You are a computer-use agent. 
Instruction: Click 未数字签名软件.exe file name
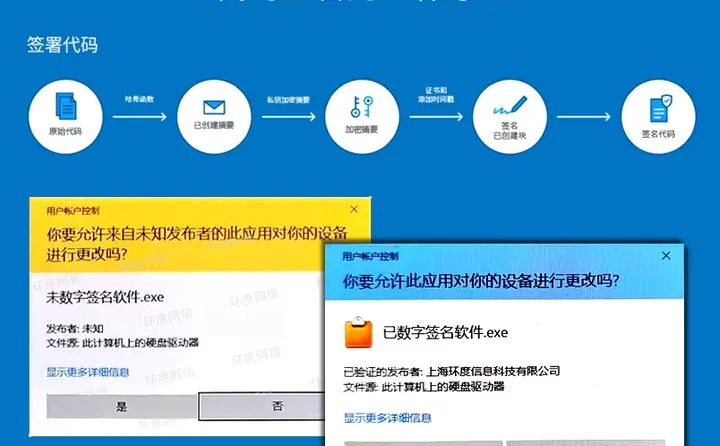[105, 297]
